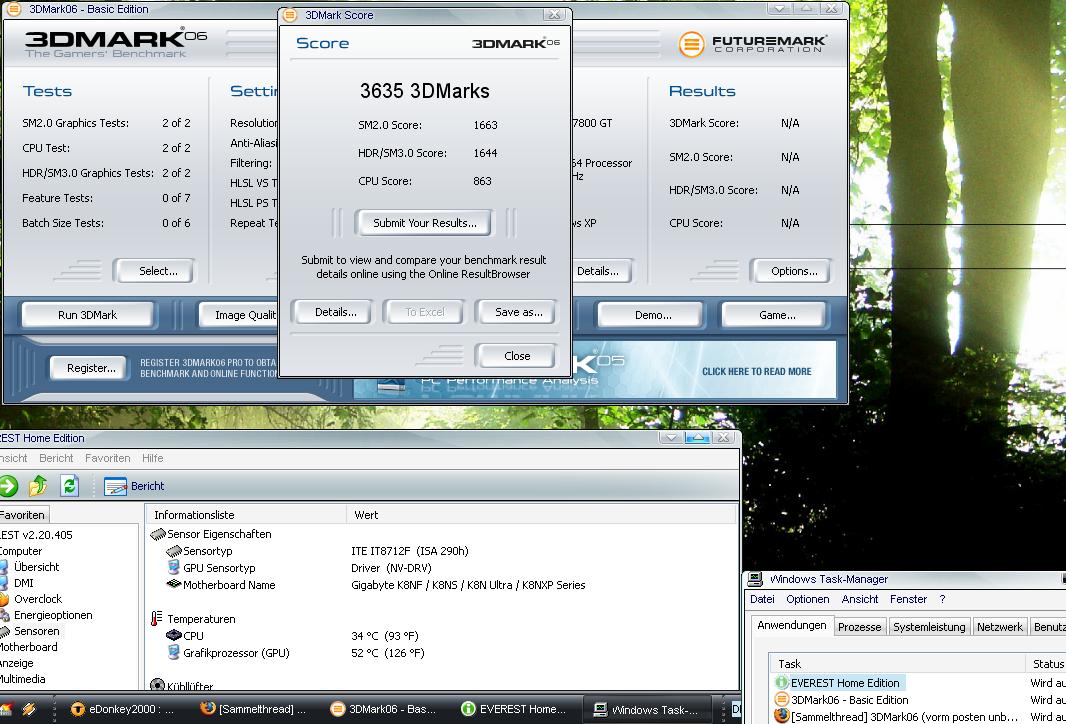This screenshot has width=1066, height=724.
Task: Click the Image Quality button
Action: 239,315
